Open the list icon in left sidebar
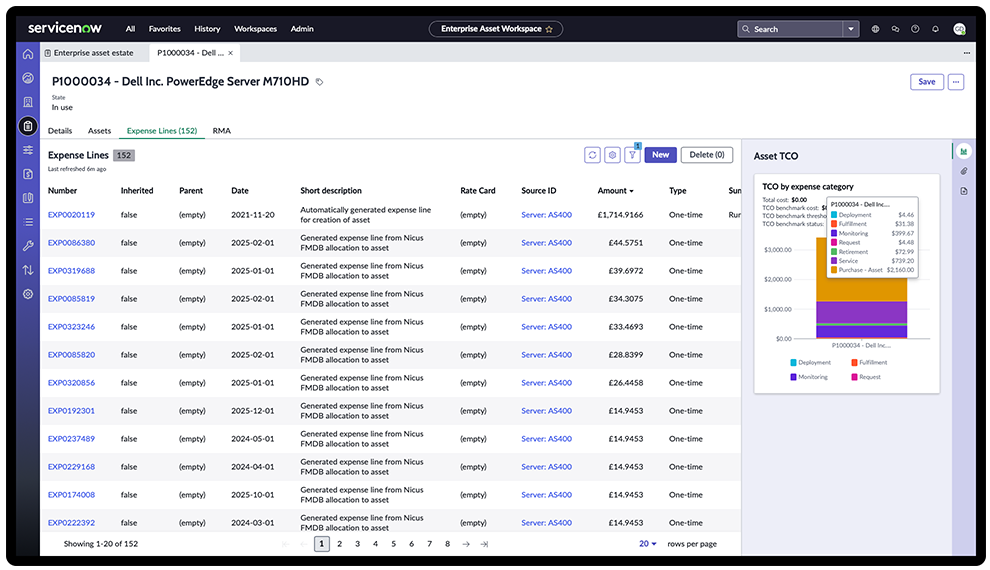 coord(28,222)
